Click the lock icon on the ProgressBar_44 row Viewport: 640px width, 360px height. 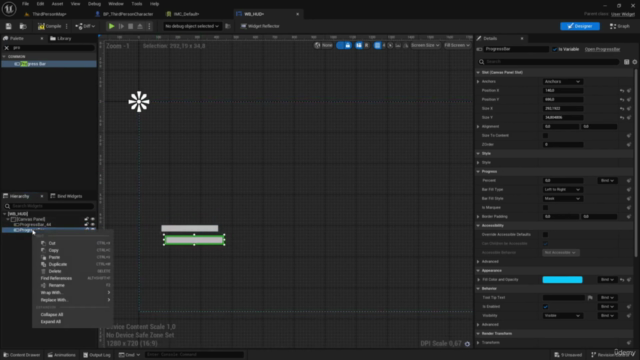86,224
